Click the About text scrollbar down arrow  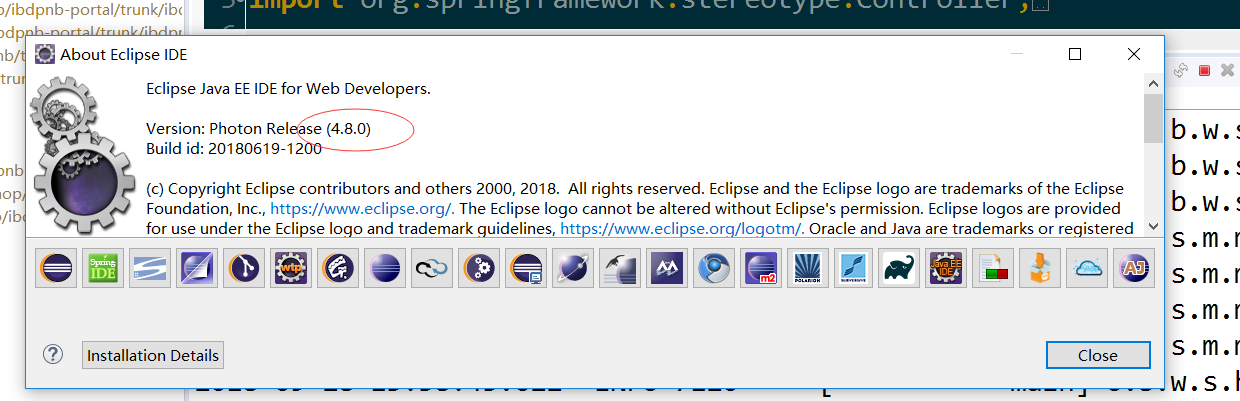[1153, 227]
